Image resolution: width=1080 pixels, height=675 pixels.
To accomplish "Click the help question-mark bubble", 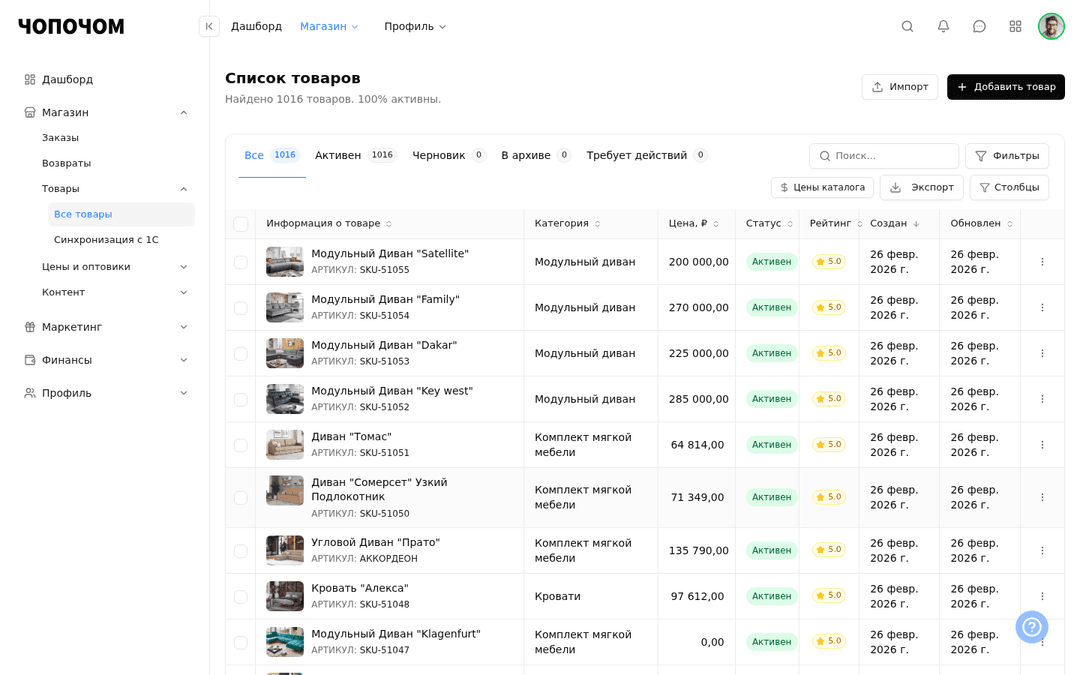I will pos(1031,627).
